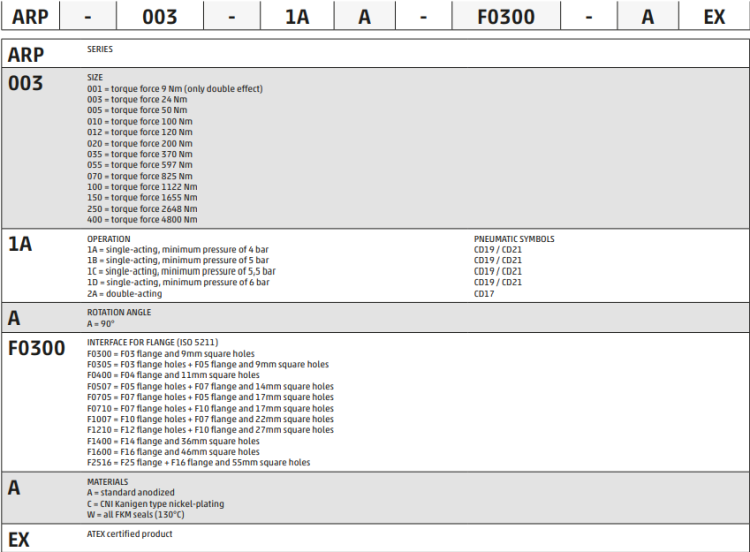Viewport: 750px width, 552px height.
Task: Select 'F1600 = F16 flange and 46mm square holes'
Action: tap(173, 452)
